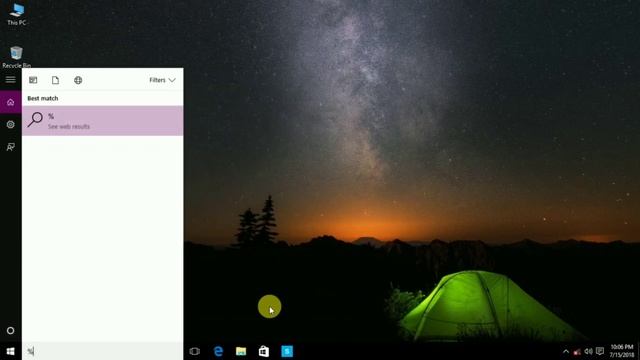Open Task View on the taskbar
The height and width of the screenshot is (360, 640).
click(195, 351)
